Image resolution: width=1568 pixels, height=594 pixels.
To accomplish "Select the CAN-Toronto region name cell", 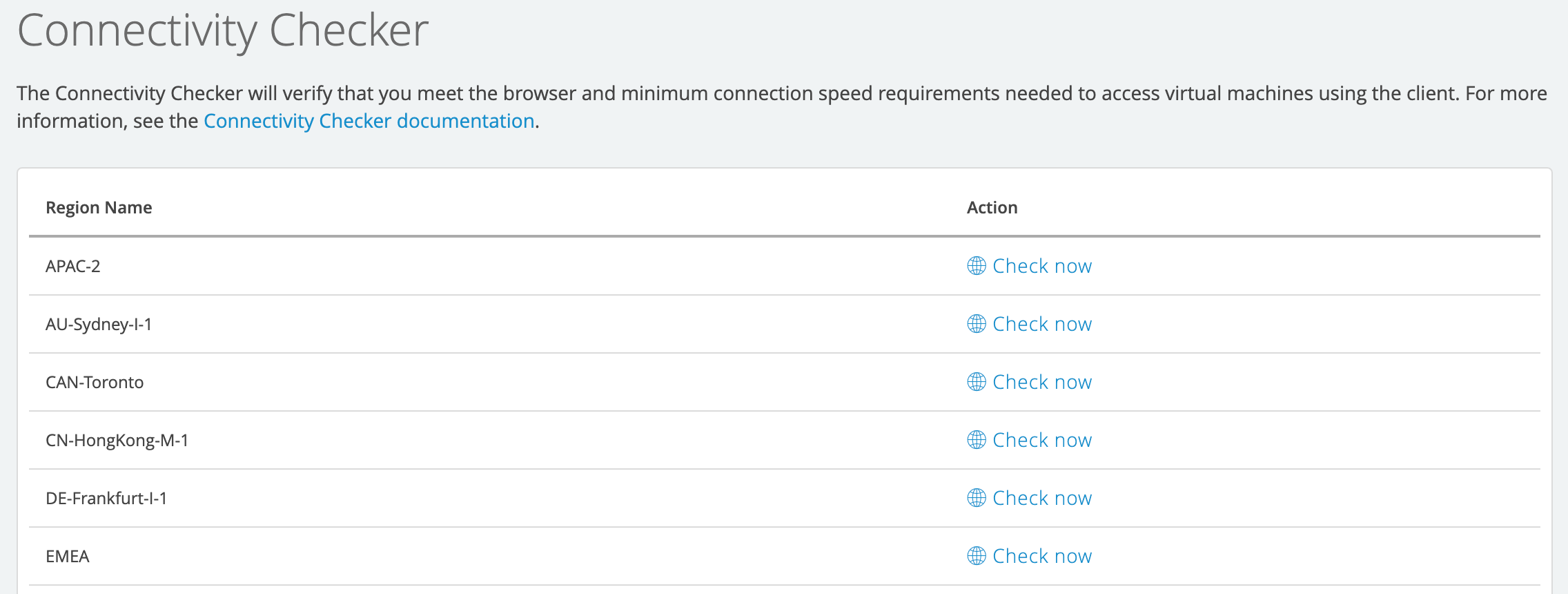I will (95, 382).
